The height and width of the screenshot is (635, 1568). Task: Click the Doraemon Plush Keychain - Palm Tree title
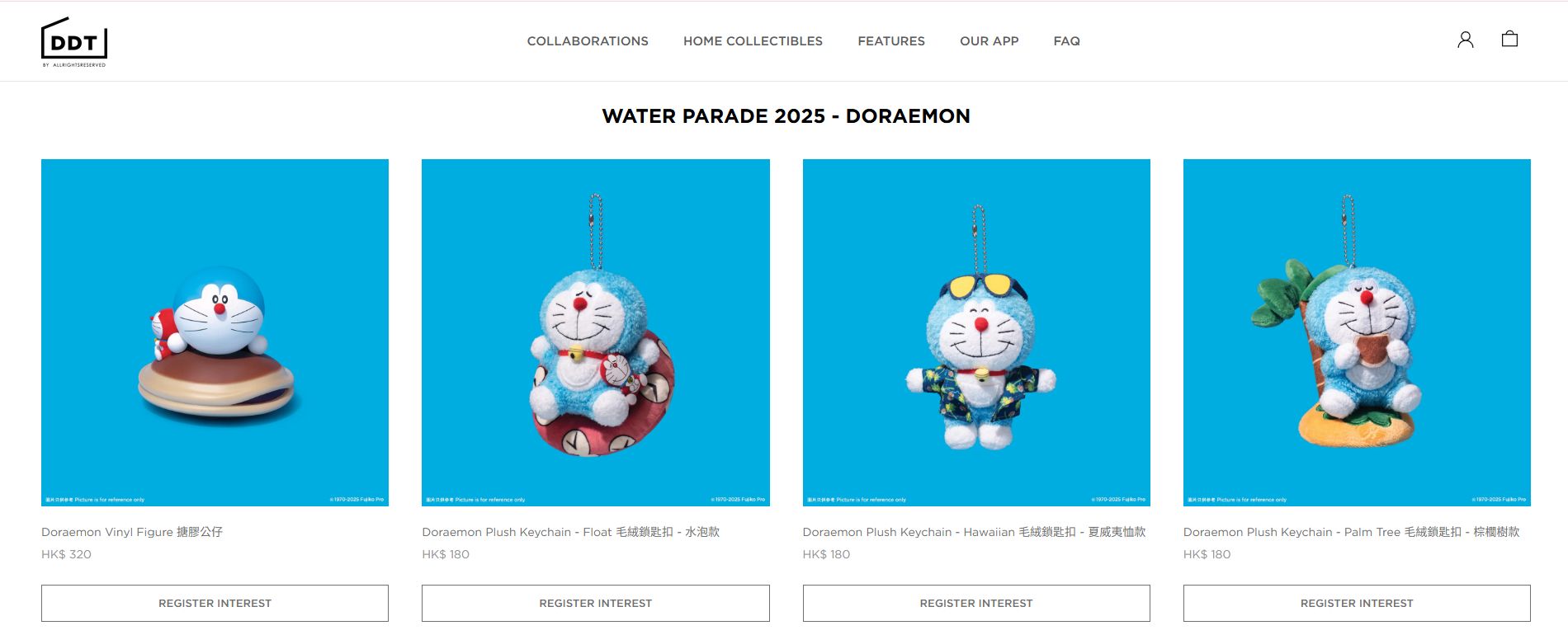1351,532
